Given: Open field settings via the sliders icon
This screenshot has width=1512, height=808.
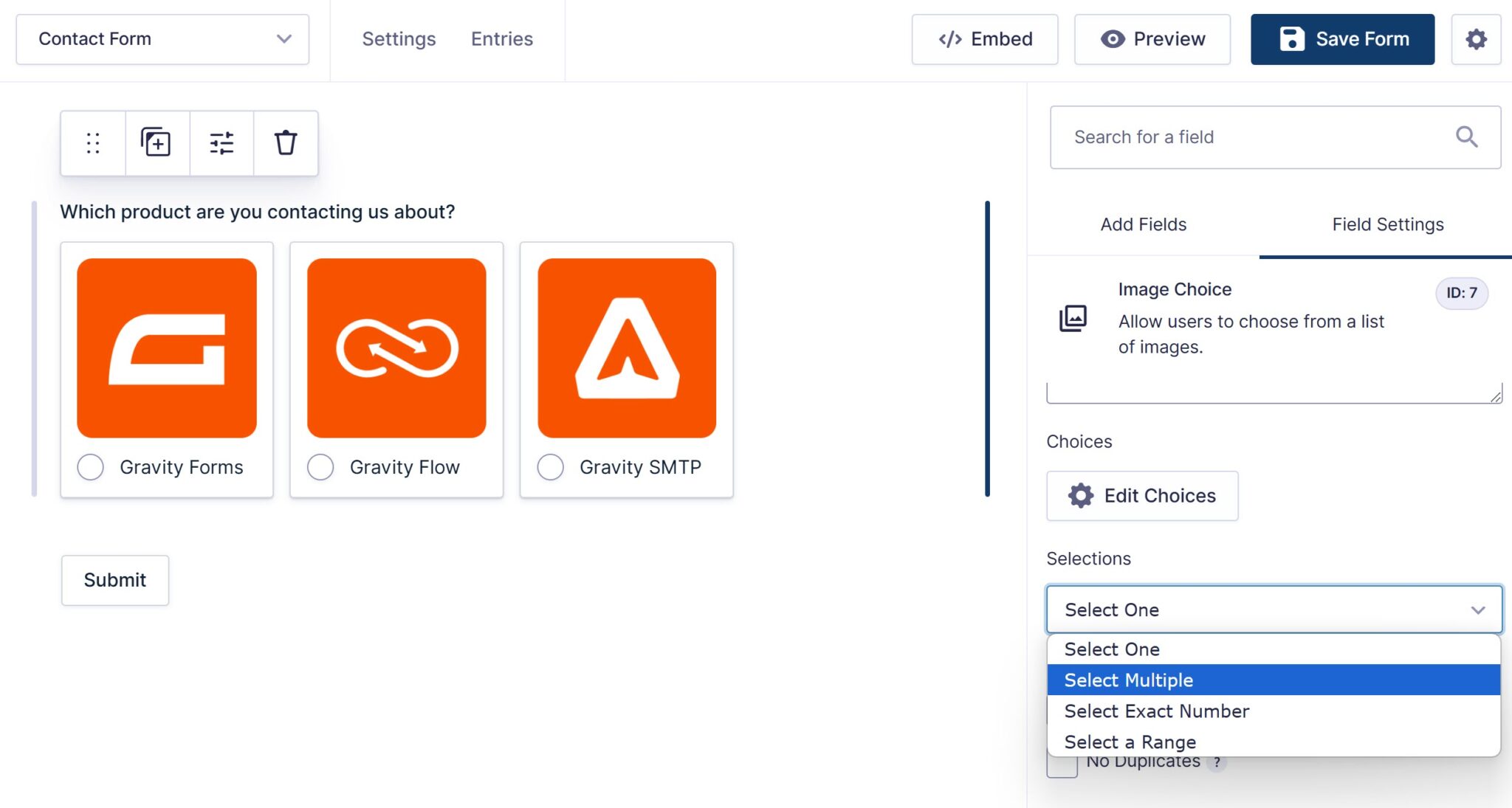Looking at the screenshot, I should click(x=221, y=142).
